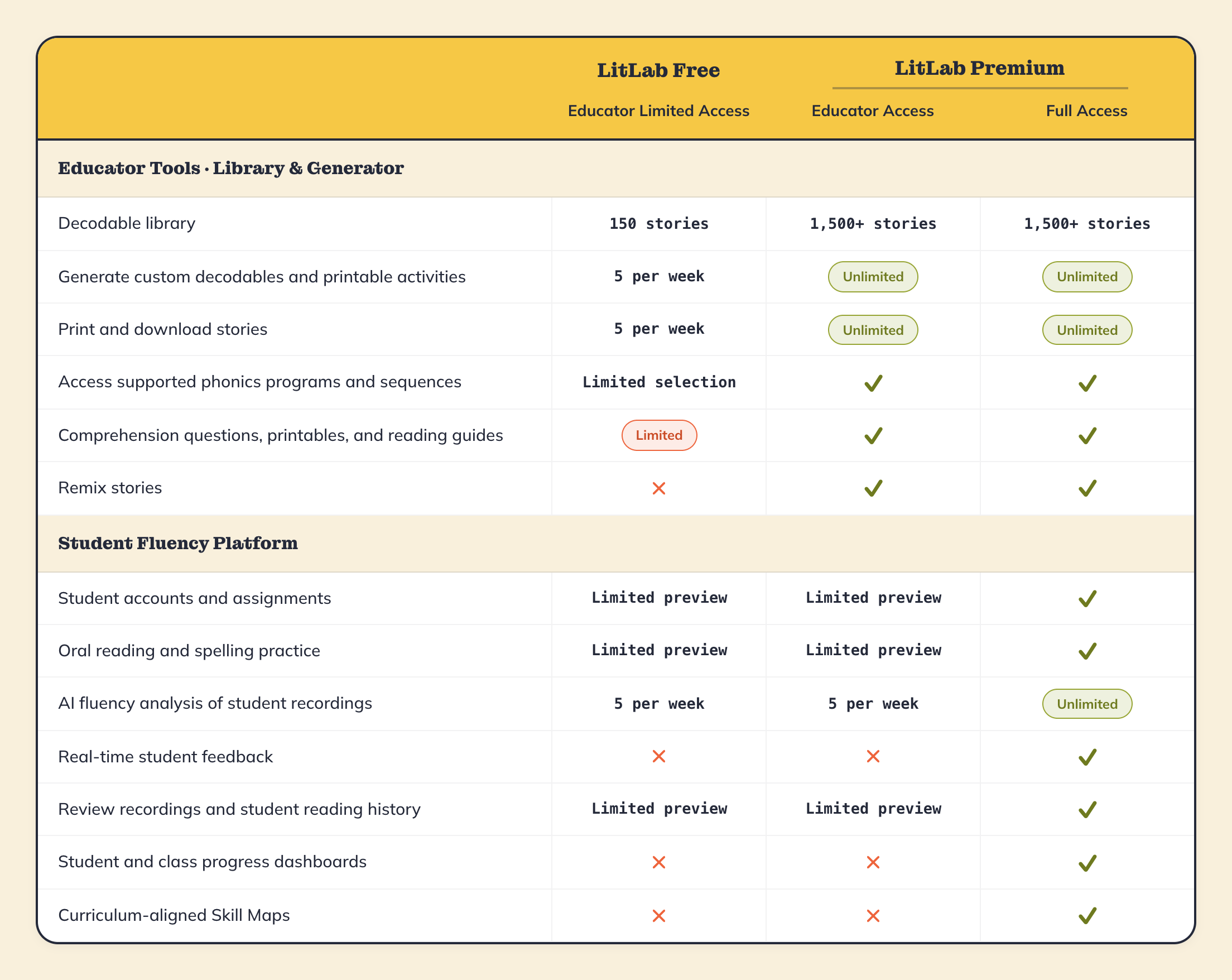Click Educator Access checkmark for Comprehension questions row
This screenshot has width=1232, height=980.
click(873, 435)
